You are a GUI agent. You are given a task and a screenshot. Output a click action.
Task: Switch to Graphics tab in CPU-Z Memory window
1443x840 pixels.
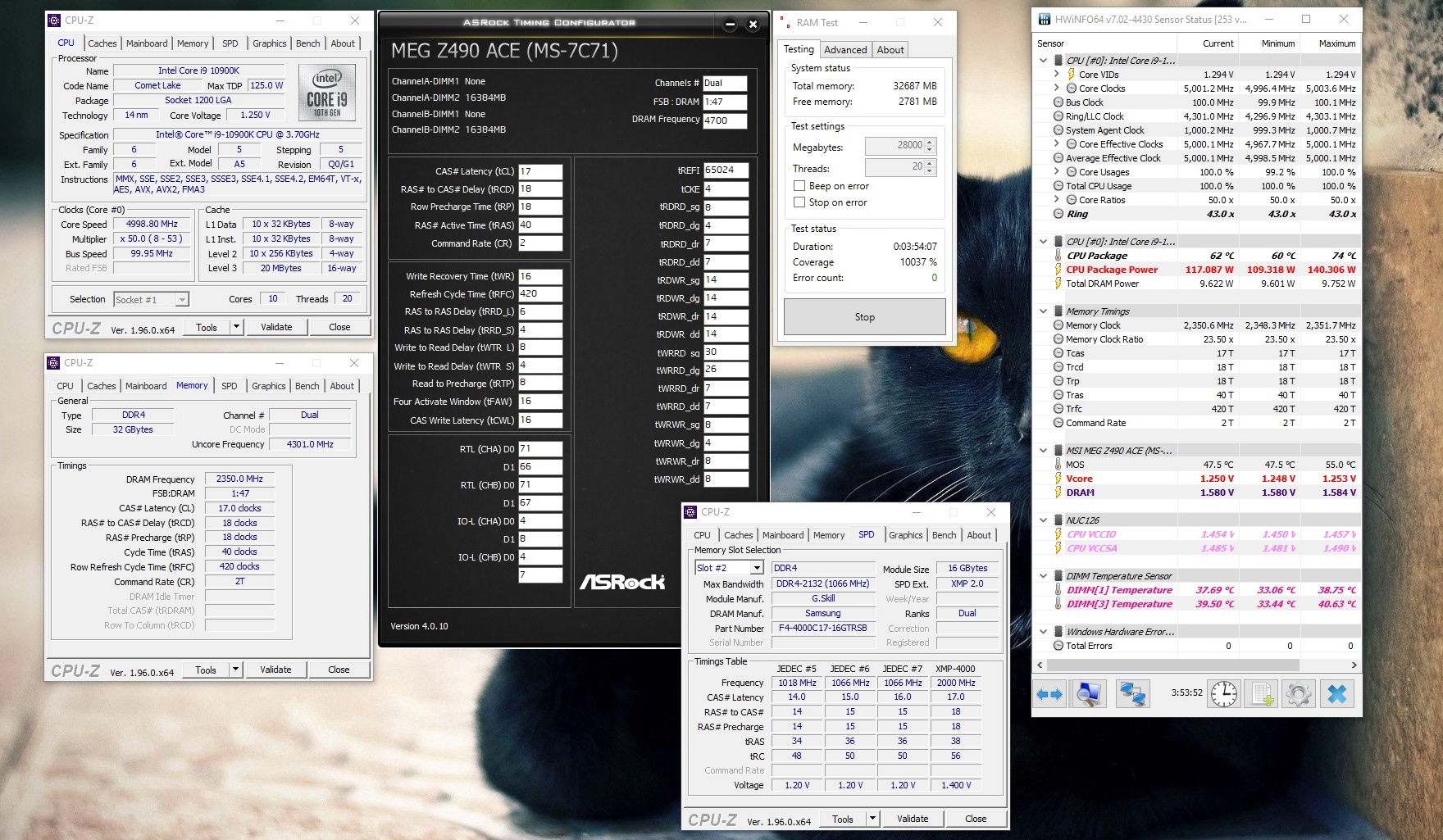point(269,386)
